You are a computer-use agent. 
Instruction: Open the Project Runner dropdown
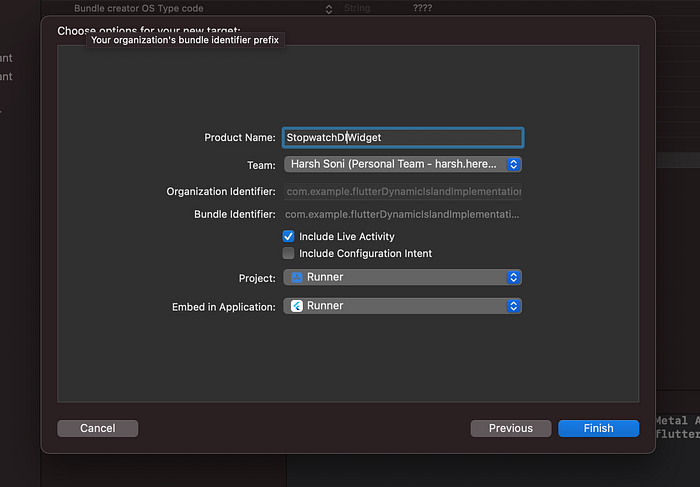coord(403,277)
